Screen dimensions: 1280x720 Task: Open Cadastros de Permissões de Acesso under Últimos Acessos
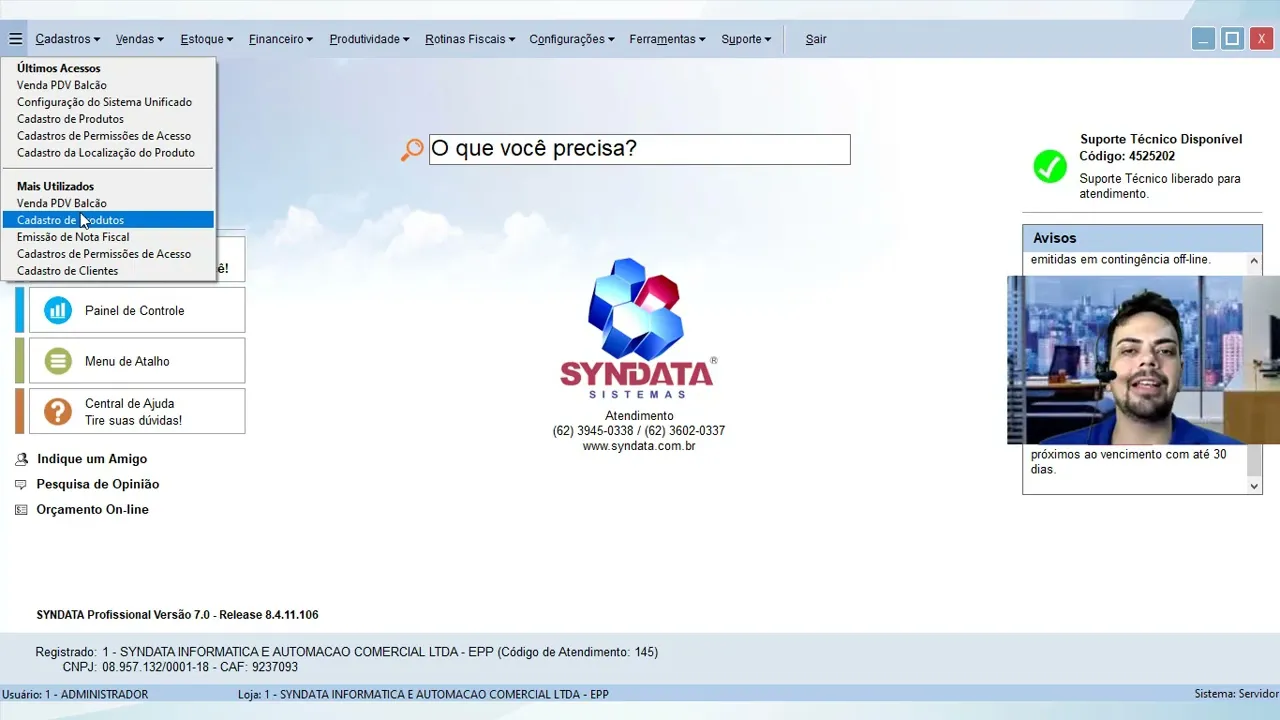[x=104, y=136]
